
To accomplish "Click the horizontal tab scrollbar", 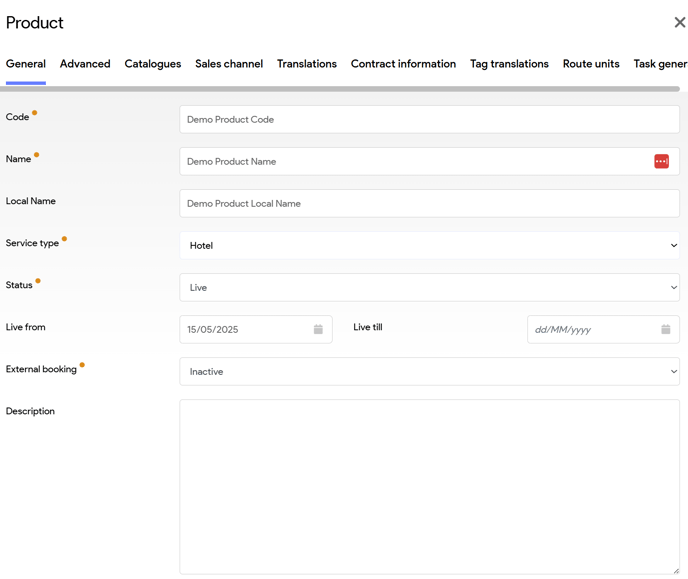I will (340, 89).
